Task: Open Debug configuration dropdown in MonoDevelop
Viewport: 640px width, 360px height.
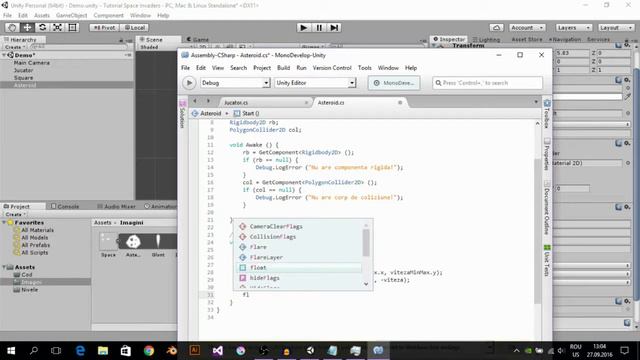Action: [235, 83]
